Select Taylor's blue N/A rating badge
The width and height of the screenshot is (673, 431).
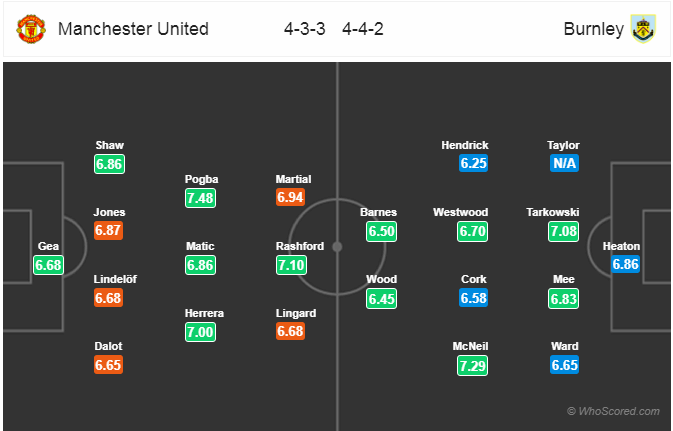click(564, 163)
